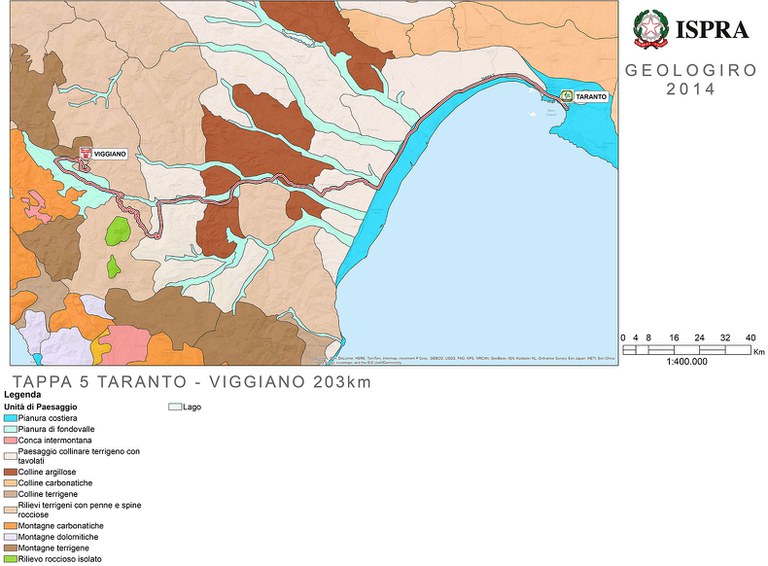
Task: Select the Conca intermontana legend swatch
Action: [x=10, y=439]
